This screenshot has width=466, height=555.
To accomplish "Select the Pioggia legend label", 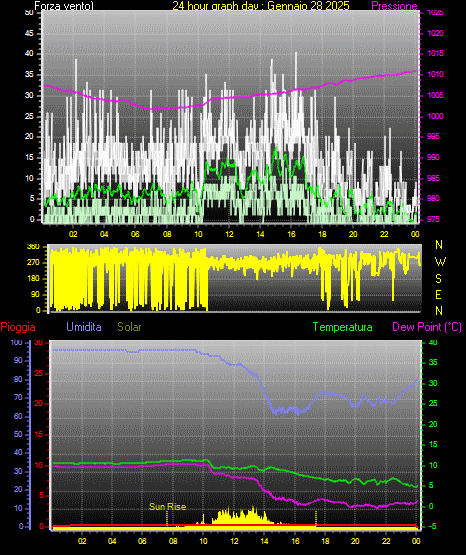I will click(18, 327).
